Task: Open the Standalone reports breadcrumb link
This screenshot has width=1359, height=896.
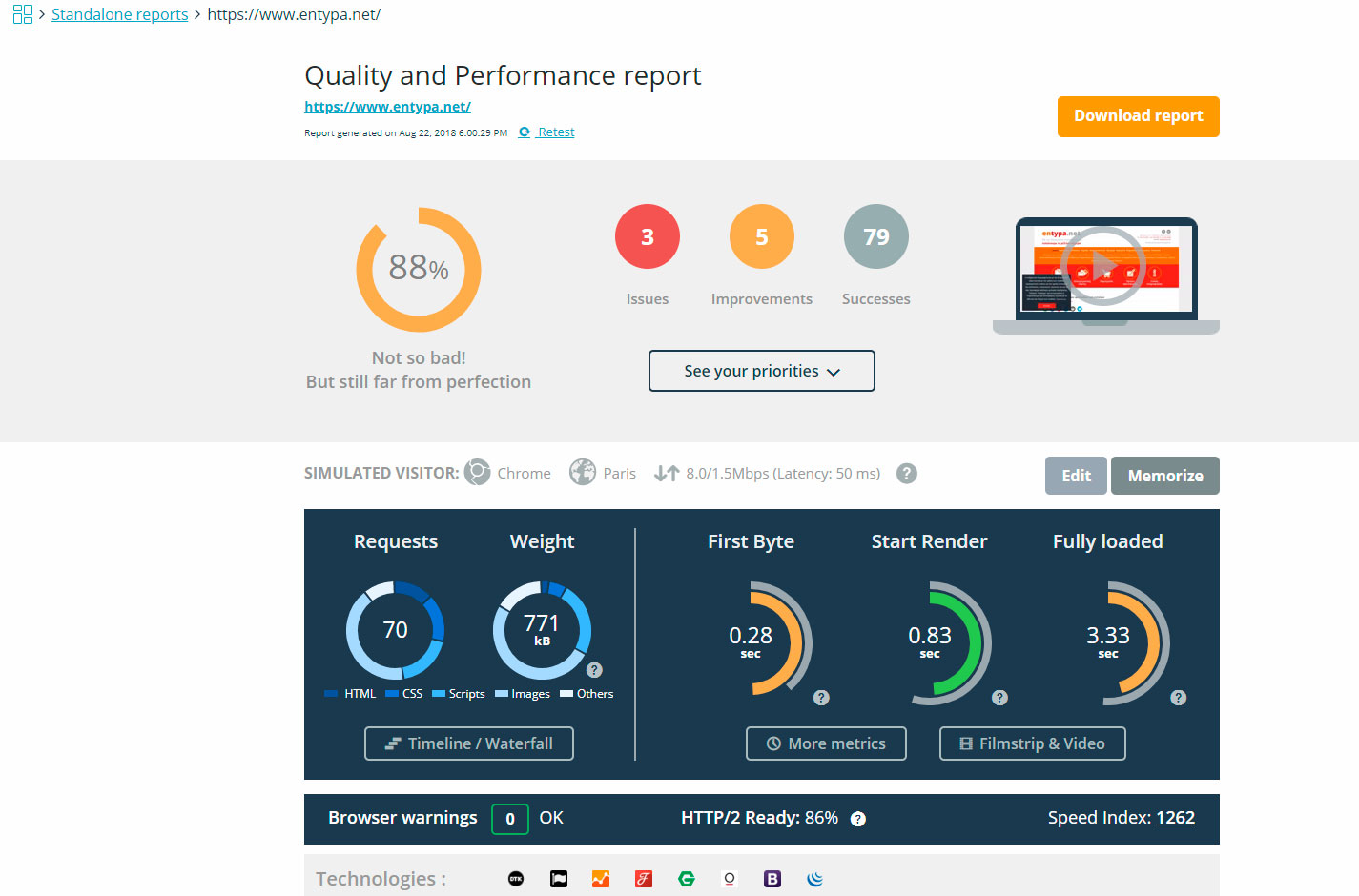Action: click(119, 14)
